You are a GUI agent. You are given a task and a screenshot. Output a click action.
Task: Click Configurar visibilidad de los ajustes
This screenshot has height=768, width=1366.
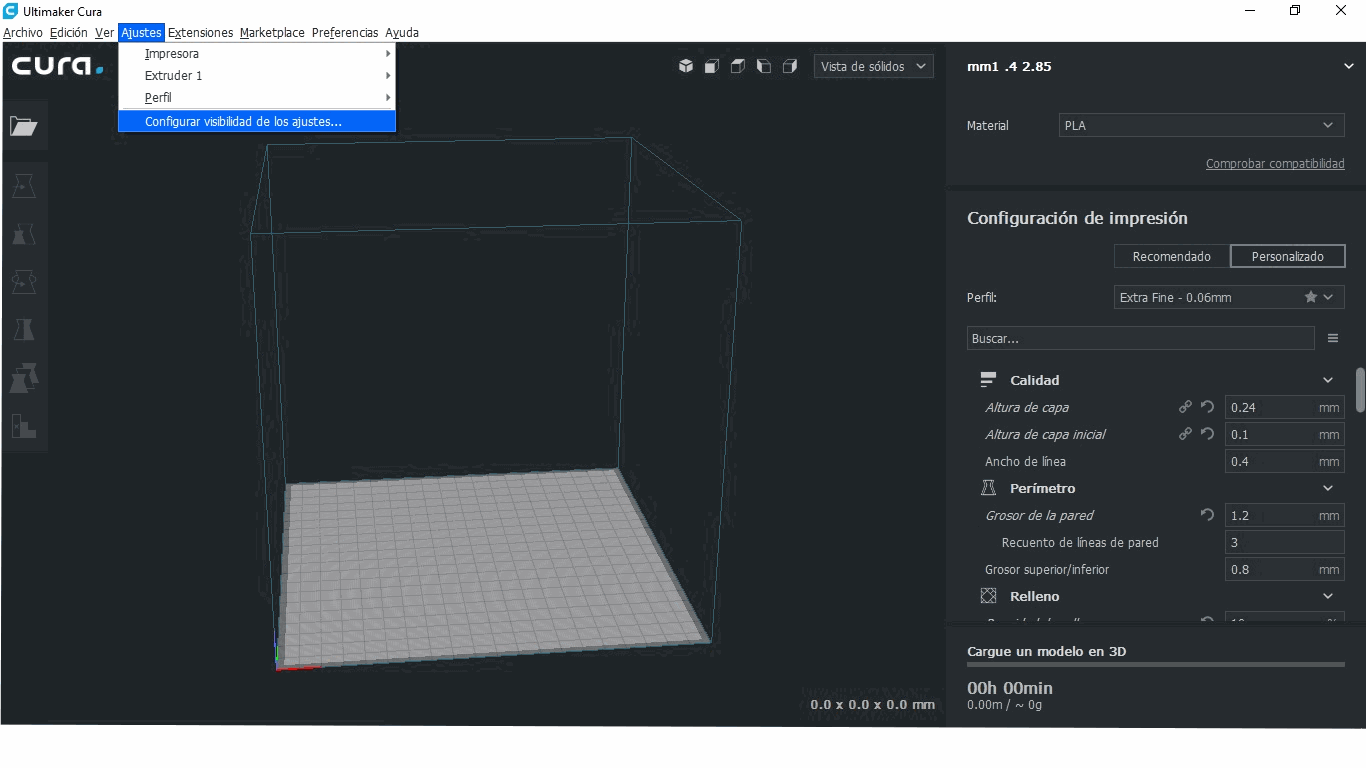coord(247,121)
